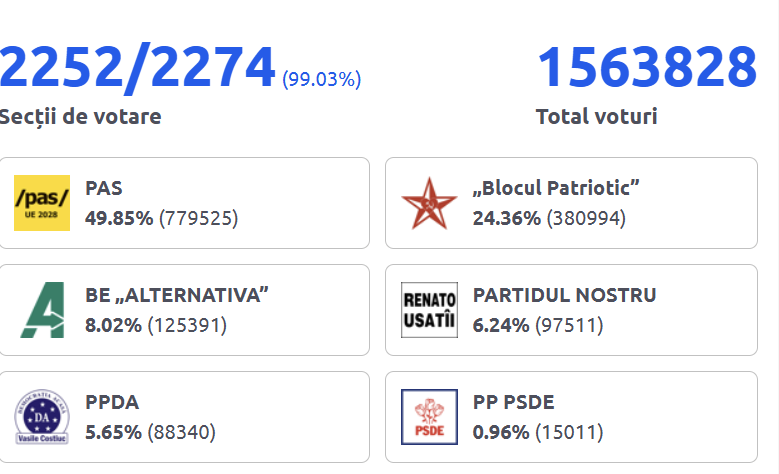The height and width of the screenshot is (474, 779).
Task: Click the green ALTERNATIVA bloc logo
Action: coord(42,310)
